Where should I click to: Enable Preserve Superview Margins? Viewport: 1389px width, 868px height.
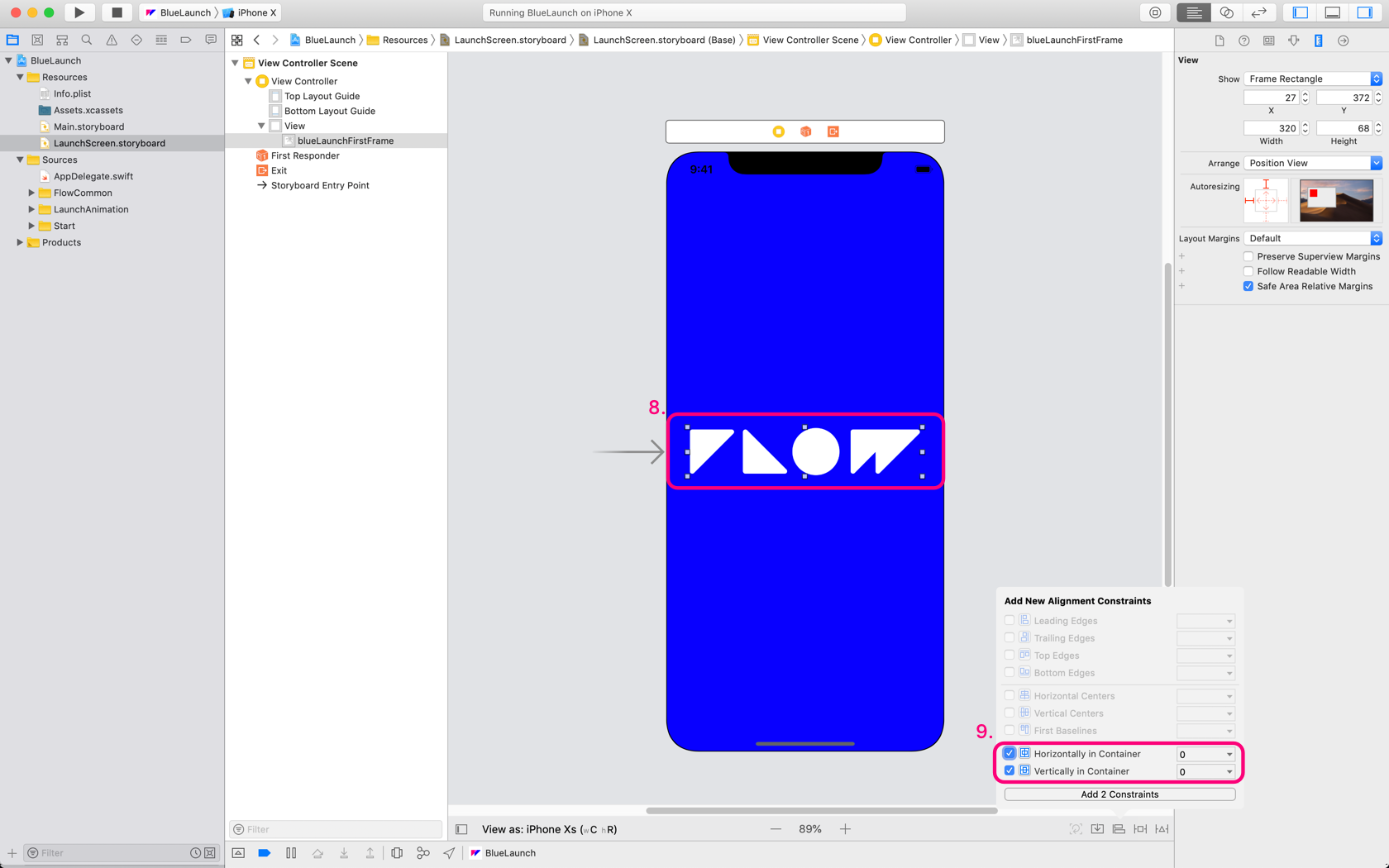click(1248, 256)
